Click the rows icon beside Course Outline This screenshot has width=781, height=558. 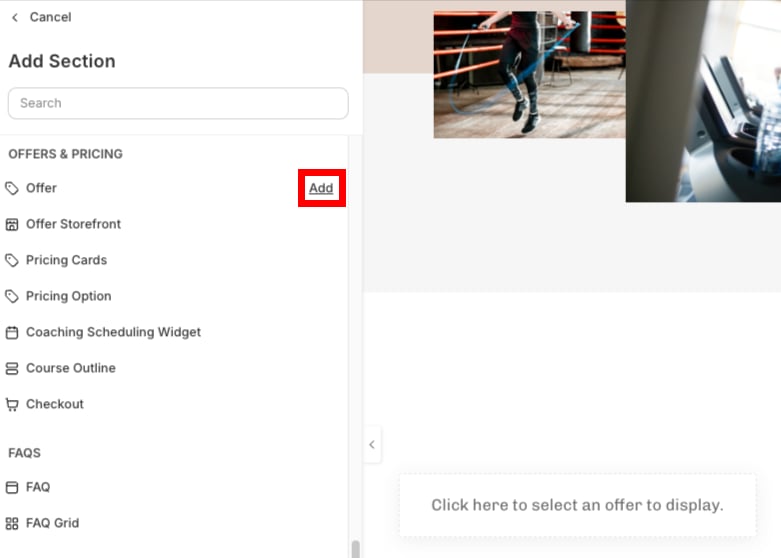click(12, 368)
